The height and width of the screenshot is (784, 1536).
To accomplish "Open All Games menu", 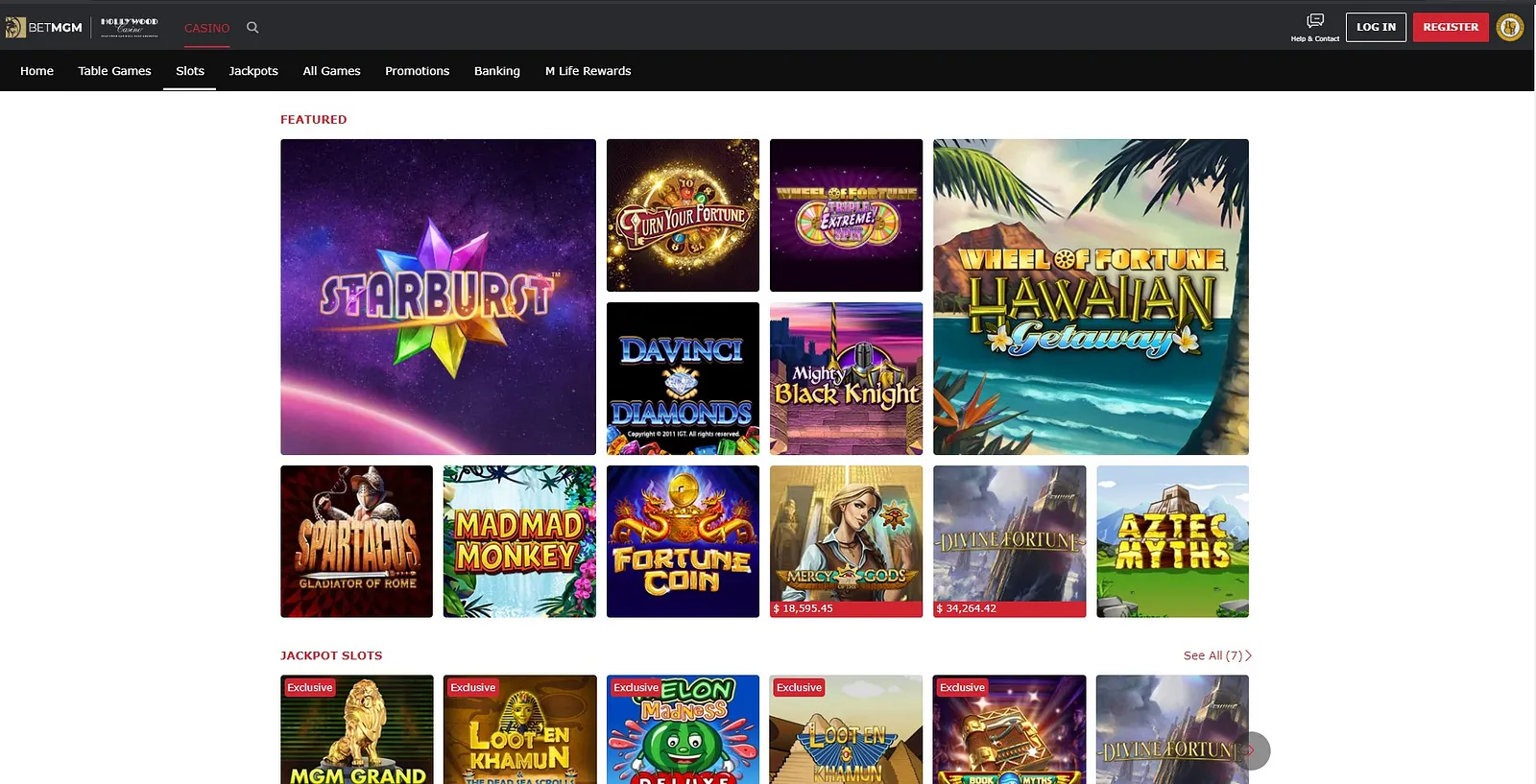I will pyautogui.click(x=331, y=71).
